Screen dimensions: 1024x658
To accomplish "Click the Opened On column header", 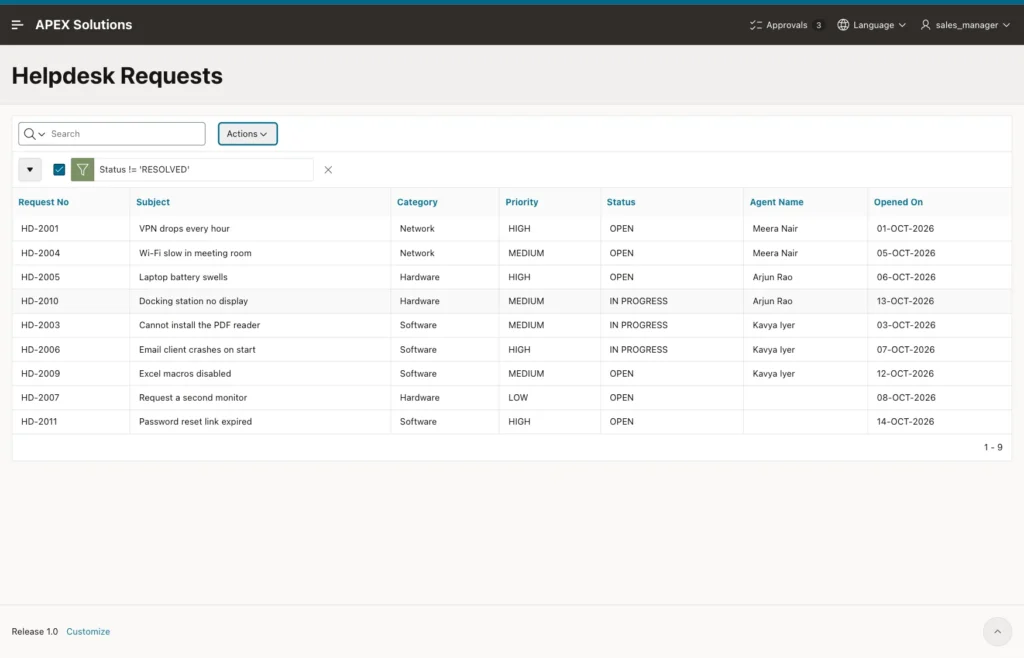I will pos(898,202).
